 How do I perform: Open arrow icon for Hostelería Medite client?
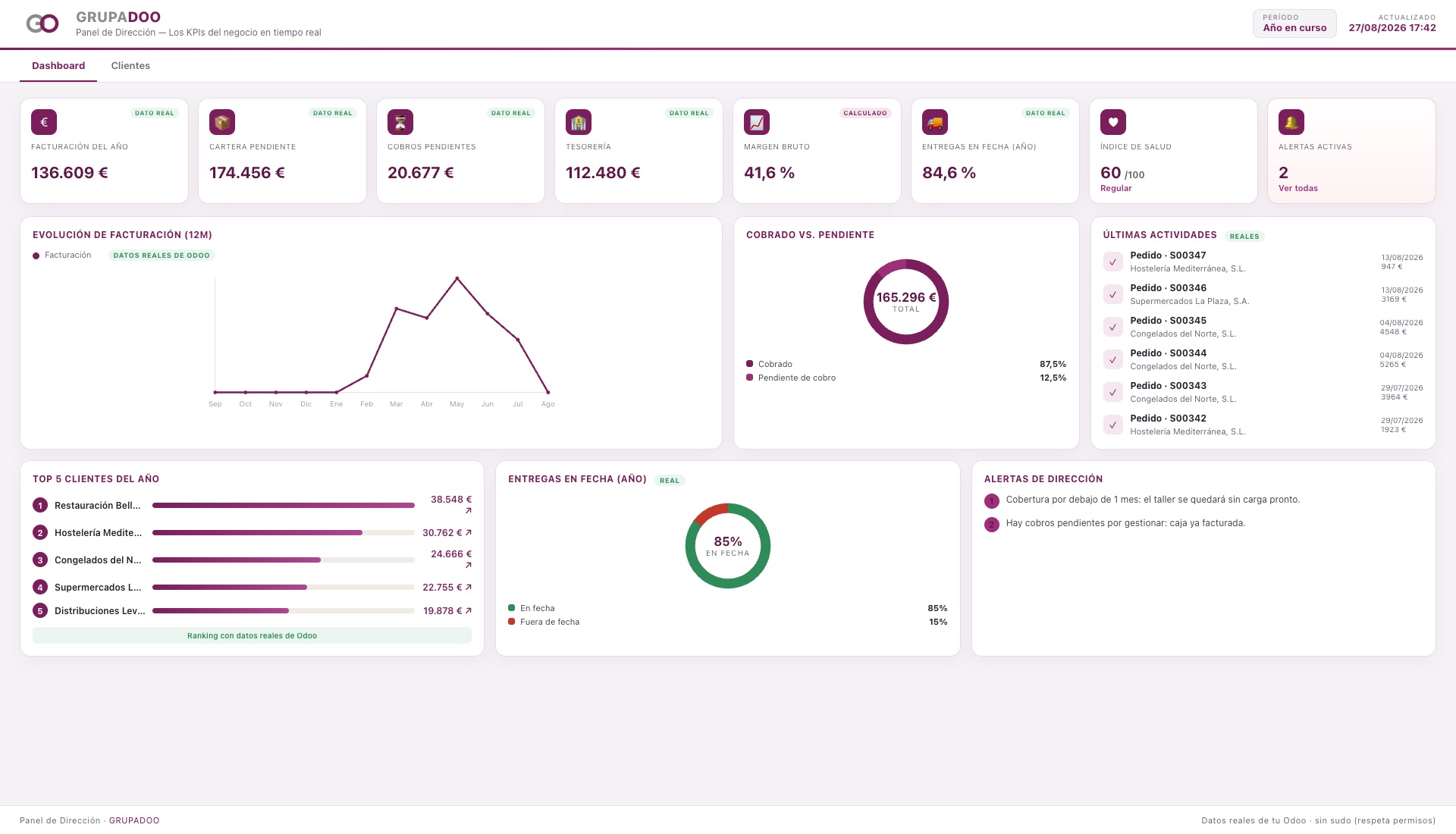[468, 532]
